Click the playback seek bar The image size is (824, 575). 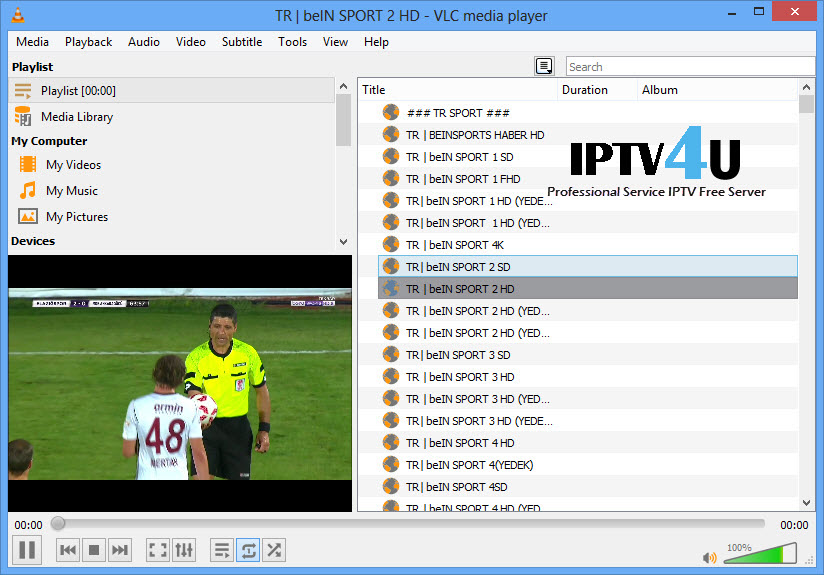point(408,523)
